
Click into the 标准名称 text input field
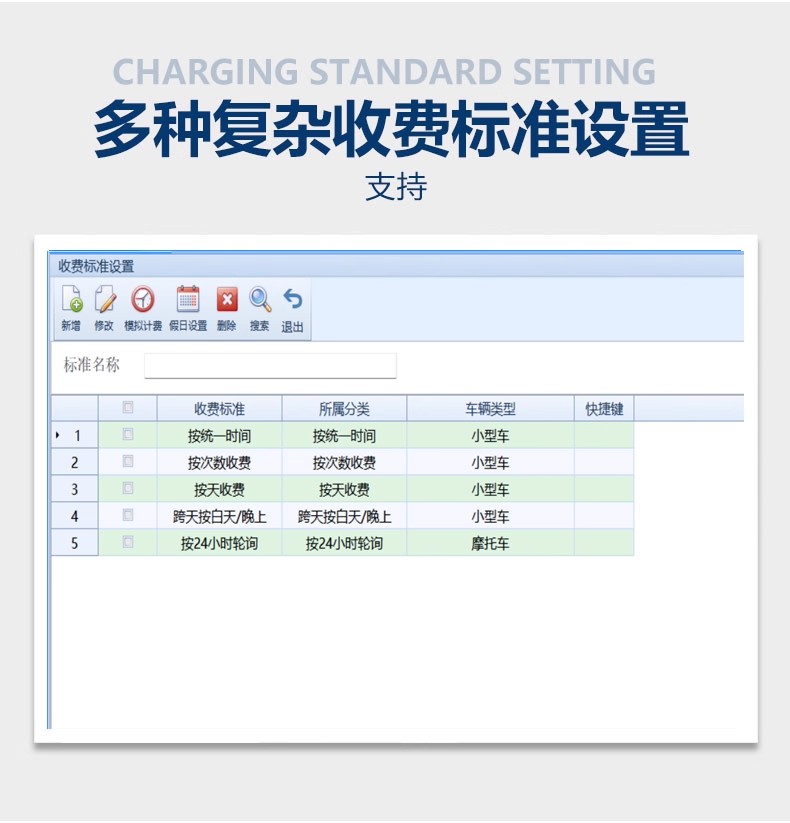pos(270,366)
